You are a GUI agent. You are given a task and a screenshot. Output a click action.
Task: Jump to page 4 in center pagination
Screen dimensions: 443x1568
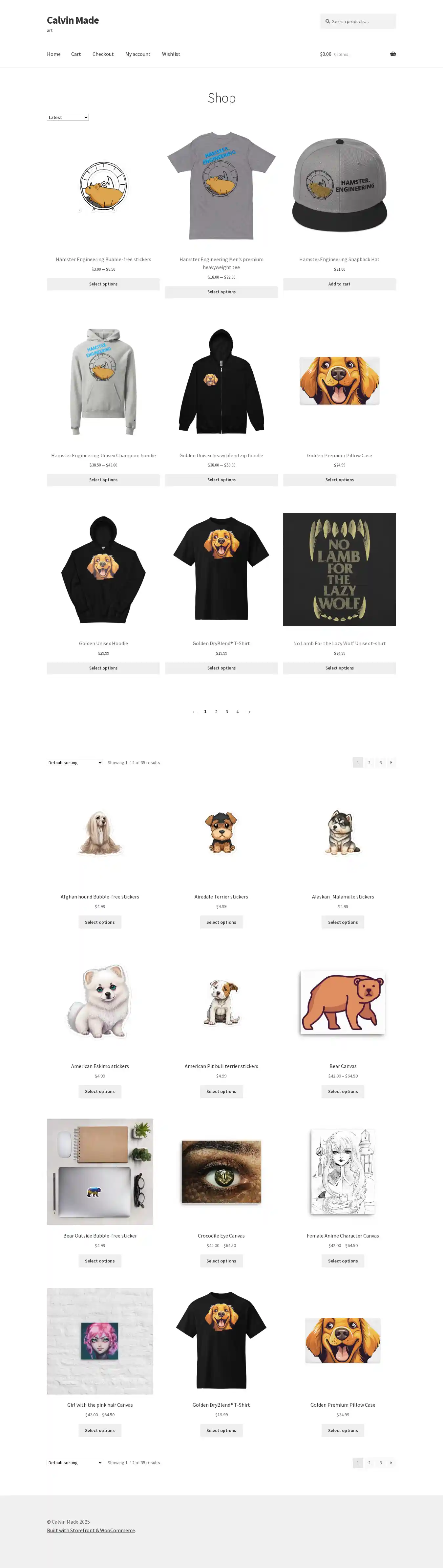pos(238,712)
